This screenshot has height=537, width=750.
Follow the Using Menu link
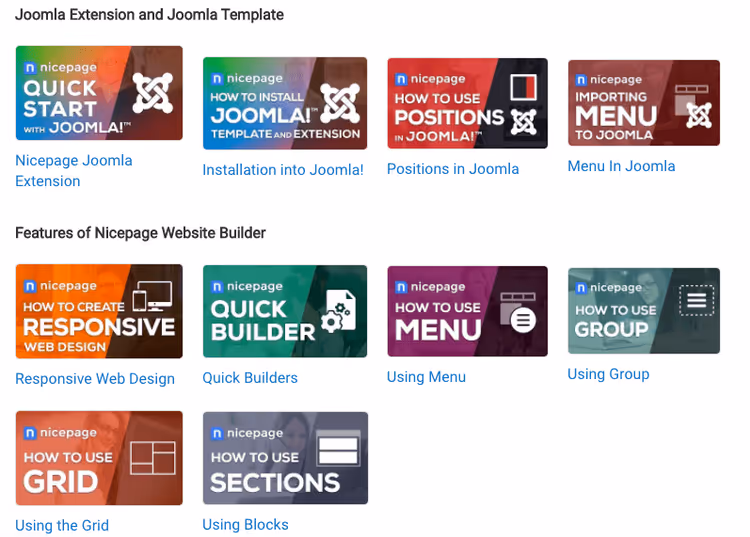click(x=426, y=377)
